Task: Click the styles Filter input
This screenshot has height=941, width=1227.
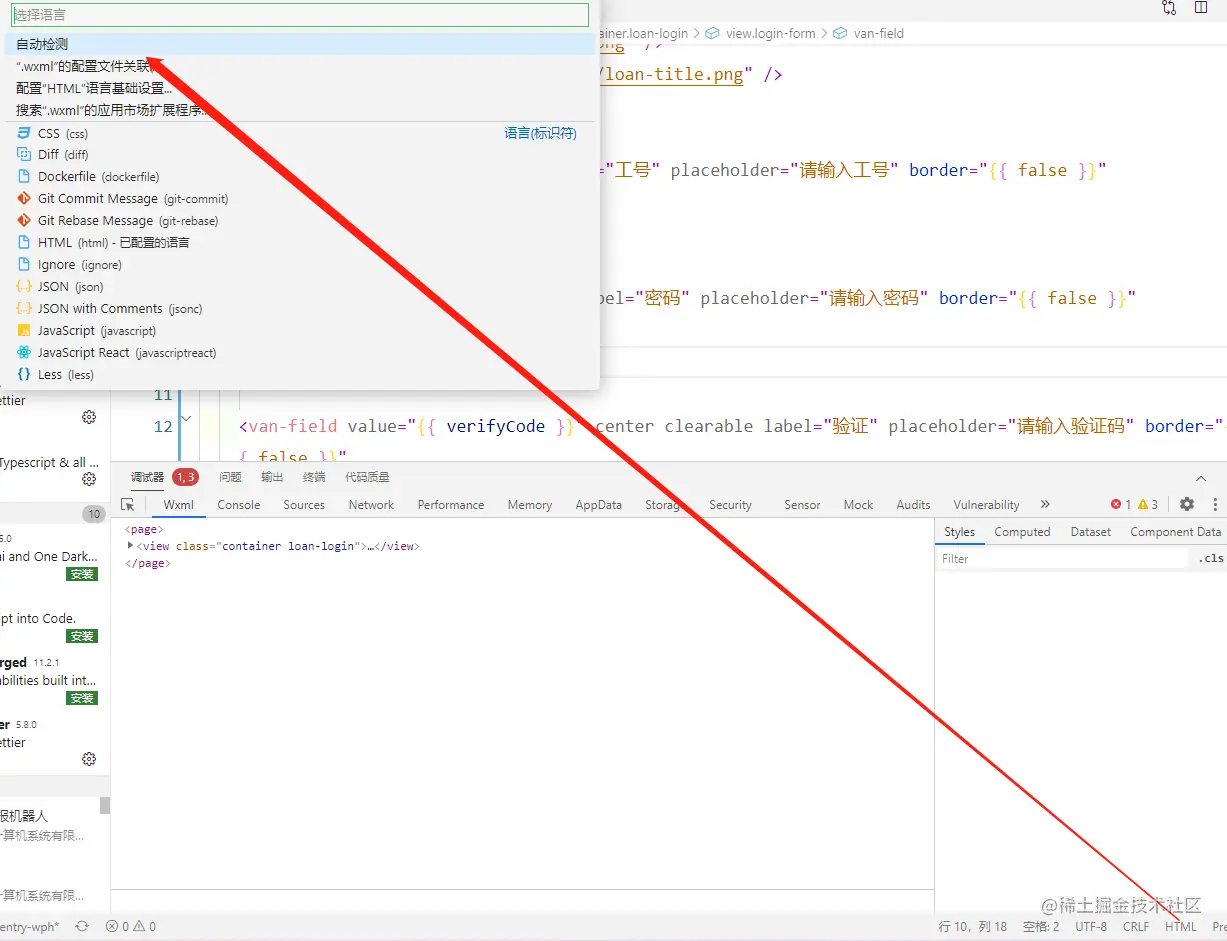Action: click(1062, 559)
